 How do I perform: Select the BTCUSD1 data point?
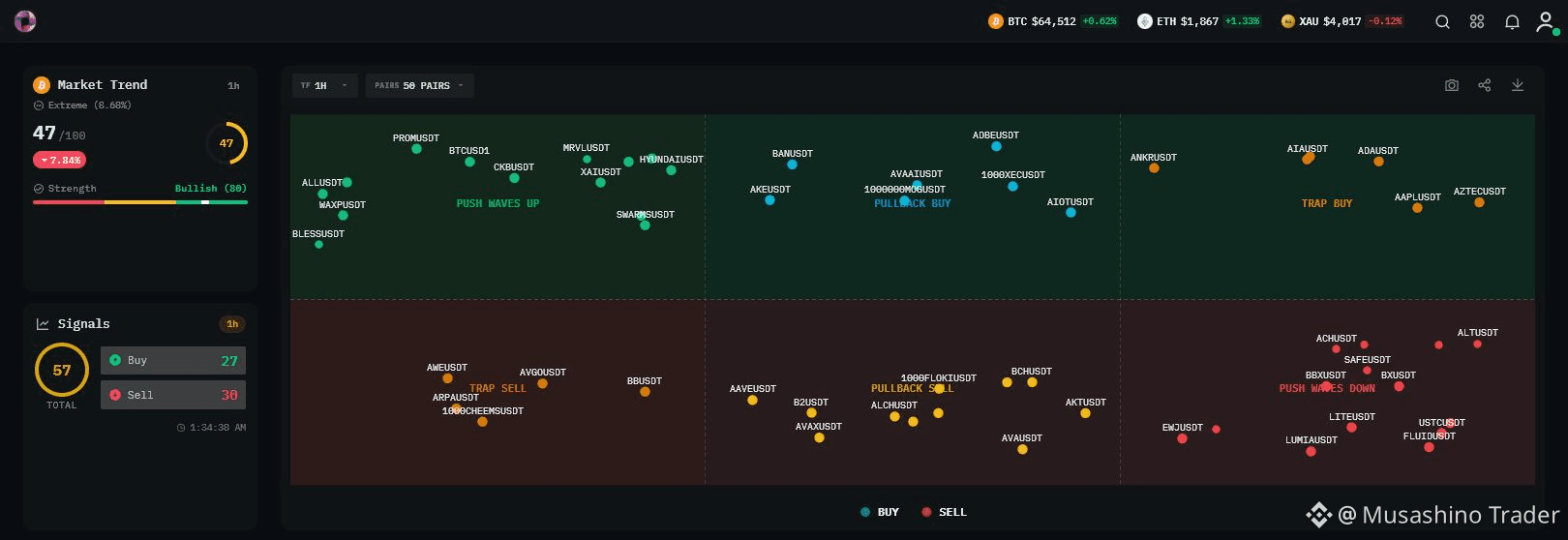[469, 162]
